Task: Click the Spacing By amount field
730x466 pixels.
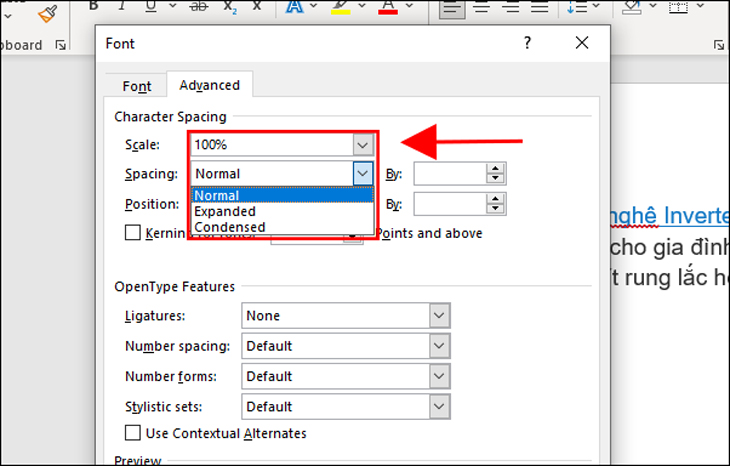Action: 450,174
